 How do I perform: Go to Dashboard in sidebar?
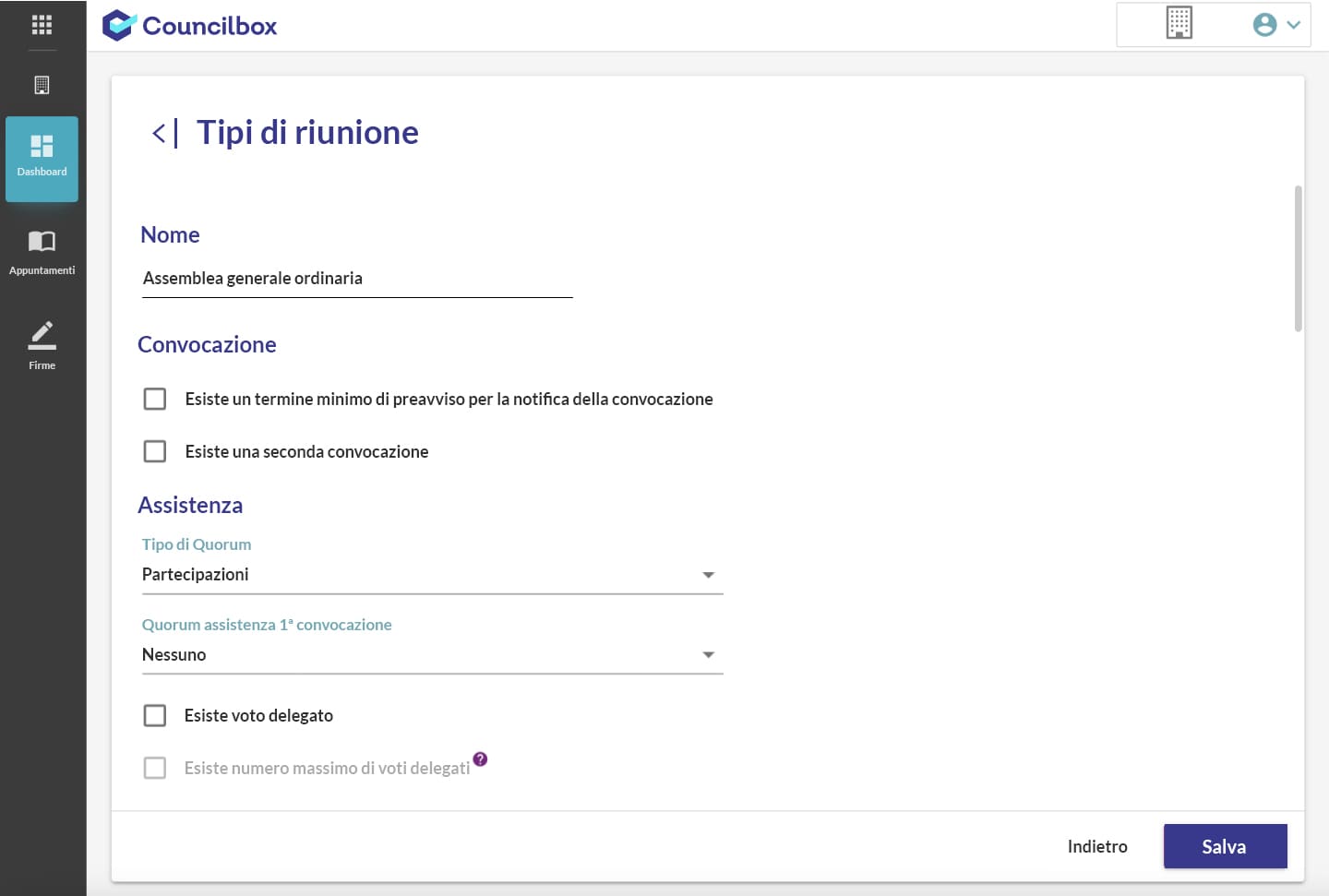pyautogui.click(x=42, y=158)
